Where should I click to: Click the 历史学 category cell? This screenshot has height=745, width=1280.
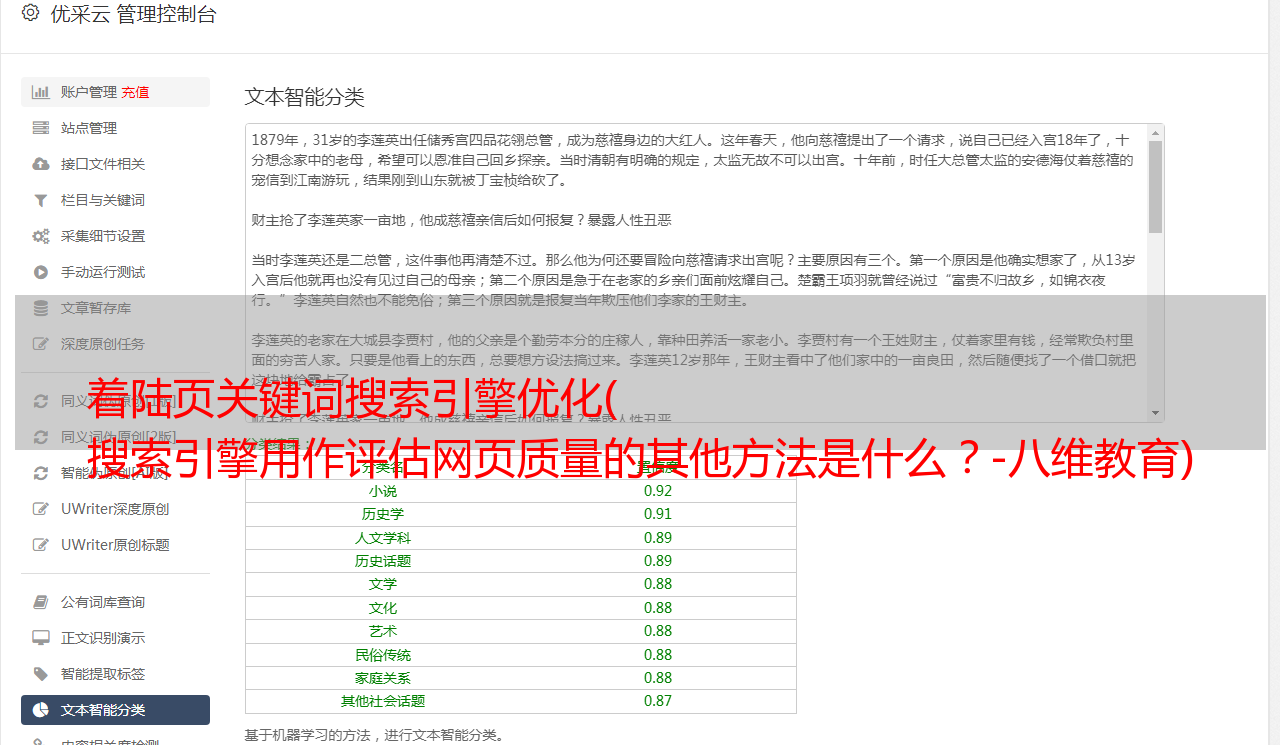(x=383, y=514)
